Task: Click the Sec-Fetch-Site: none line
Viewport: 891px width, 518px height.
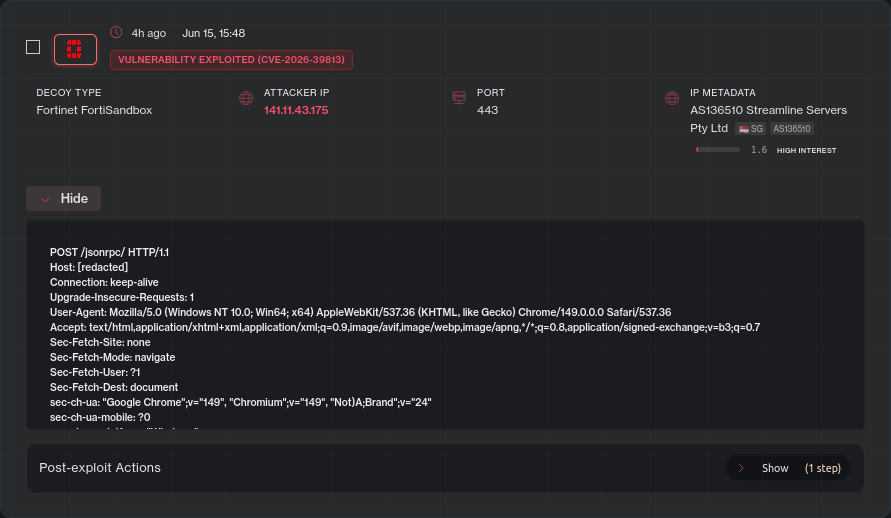Action: tap(100, 342)
